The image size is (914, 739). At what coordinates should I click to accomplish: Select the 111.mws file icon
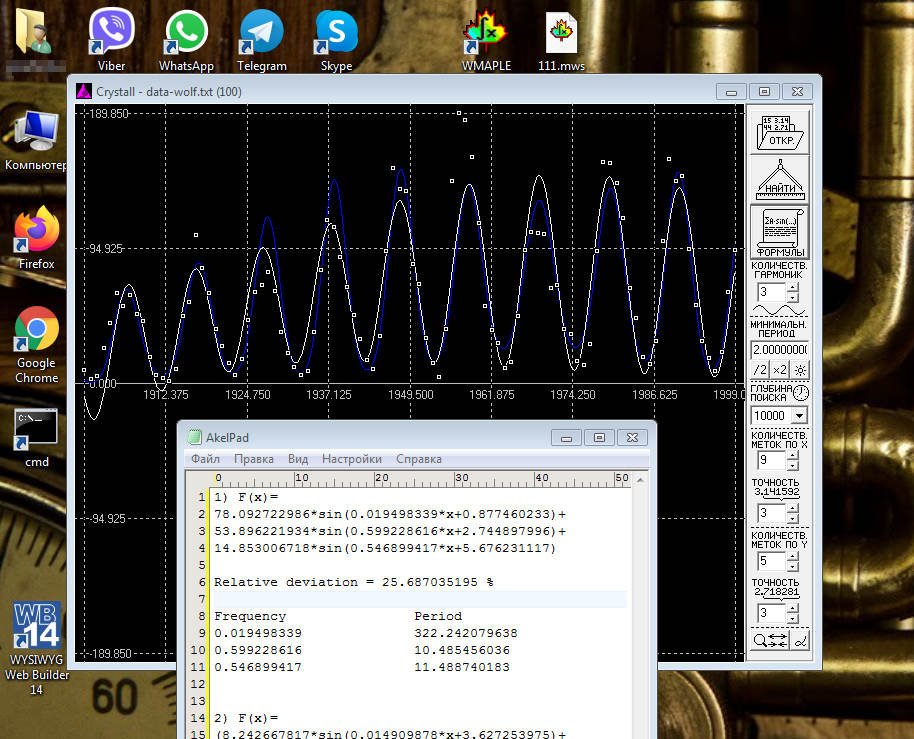tap(561, 39)
